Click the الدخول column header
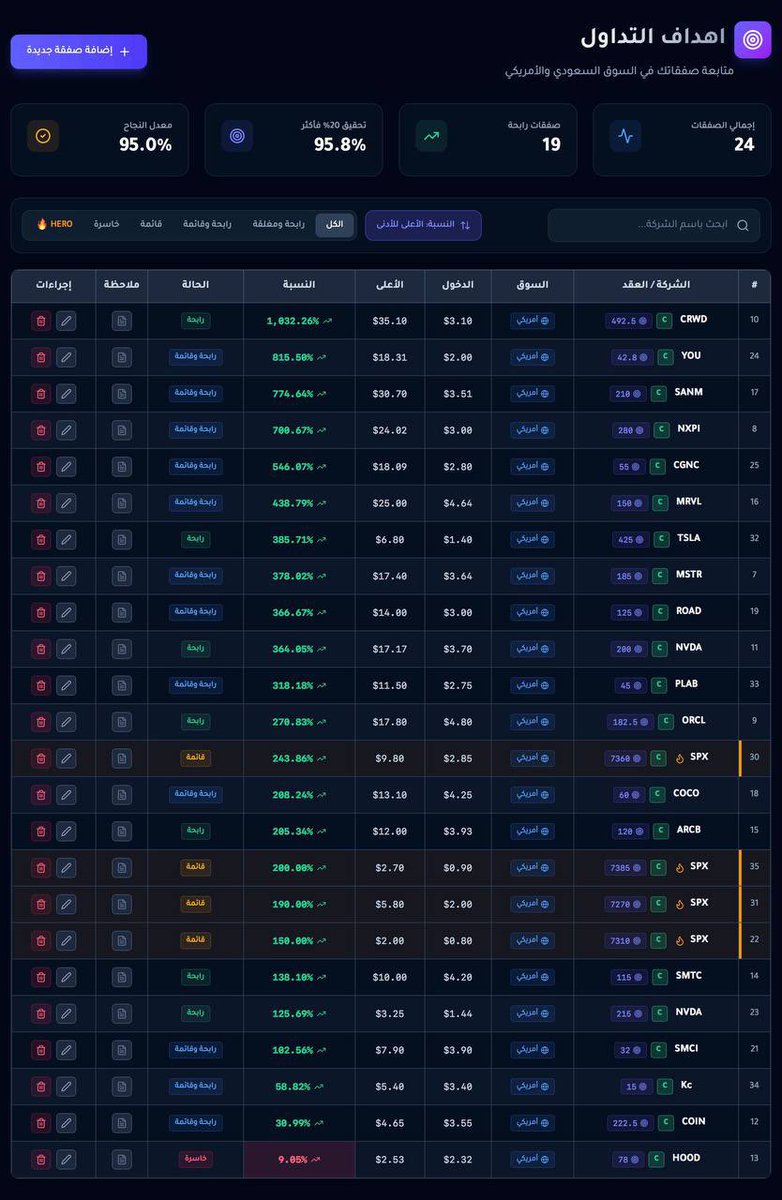The width and height of the screenshot is (782, 1200). tap(458, 285)
